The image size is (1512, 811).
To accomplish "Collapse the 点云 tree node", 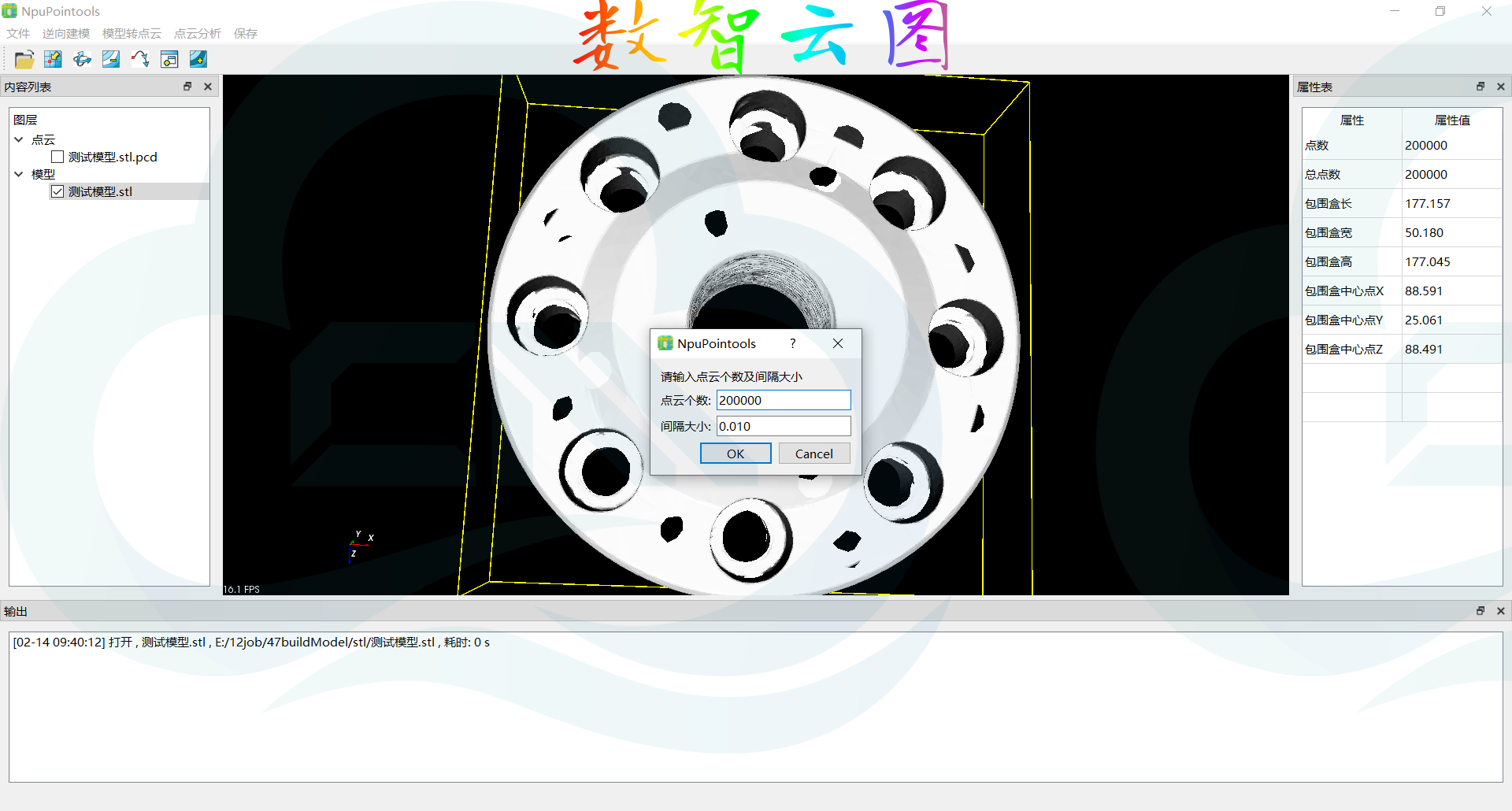I will [19, 139].
